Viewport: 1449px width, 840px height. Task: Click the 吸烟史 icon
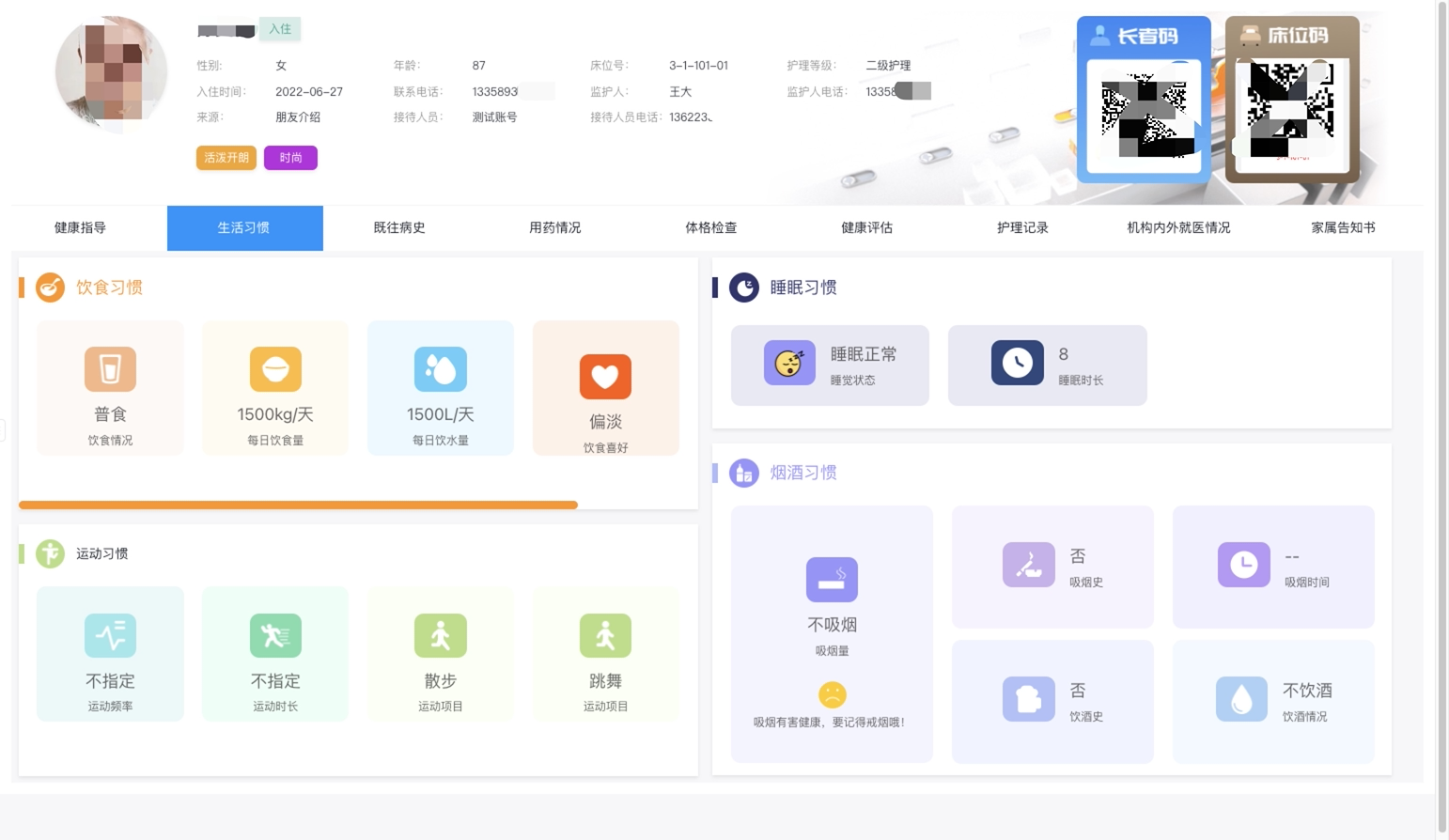click(1028, 565)
